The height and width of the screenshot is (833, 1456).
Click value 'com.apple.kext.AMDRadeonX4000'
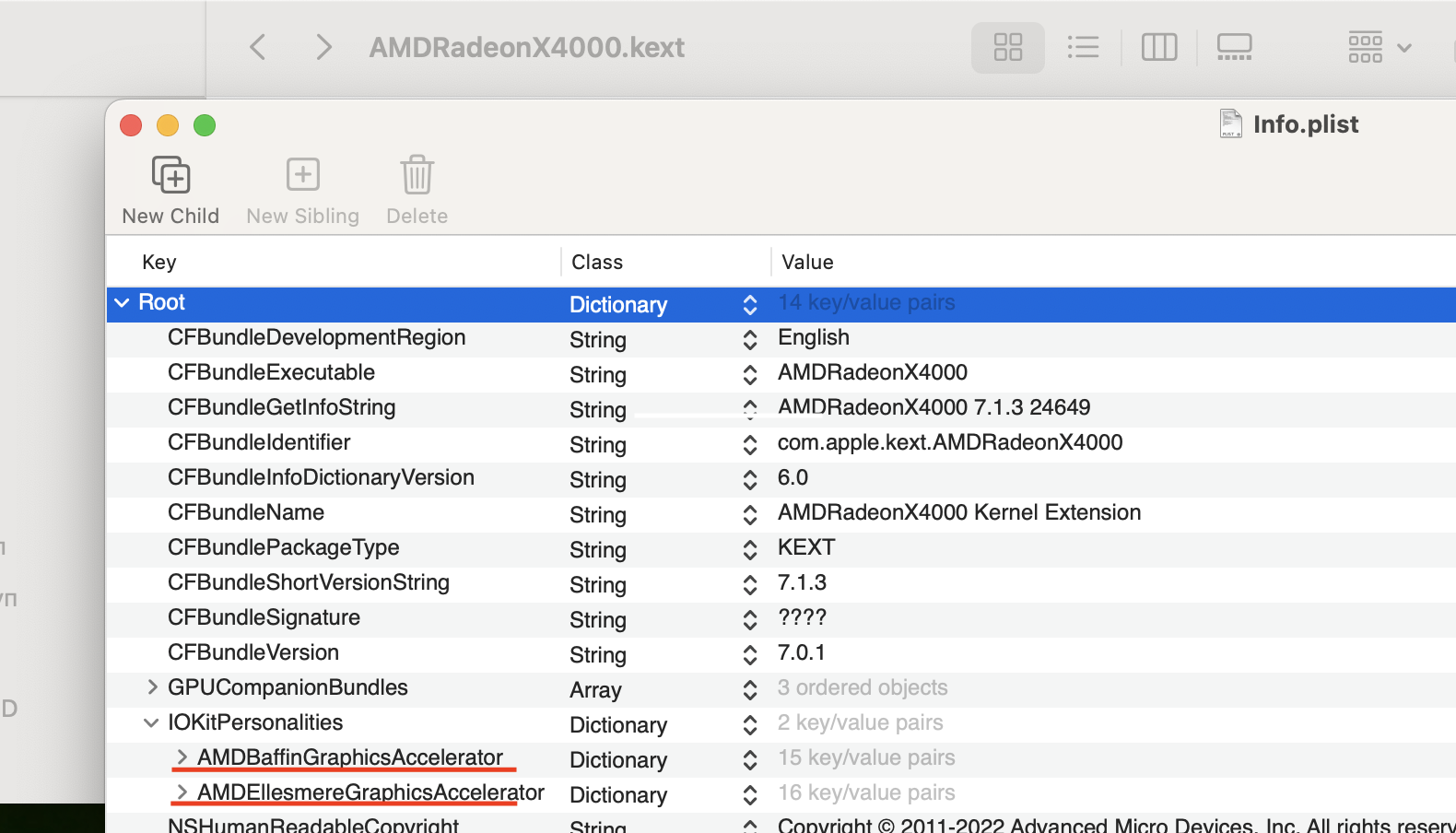950,442
